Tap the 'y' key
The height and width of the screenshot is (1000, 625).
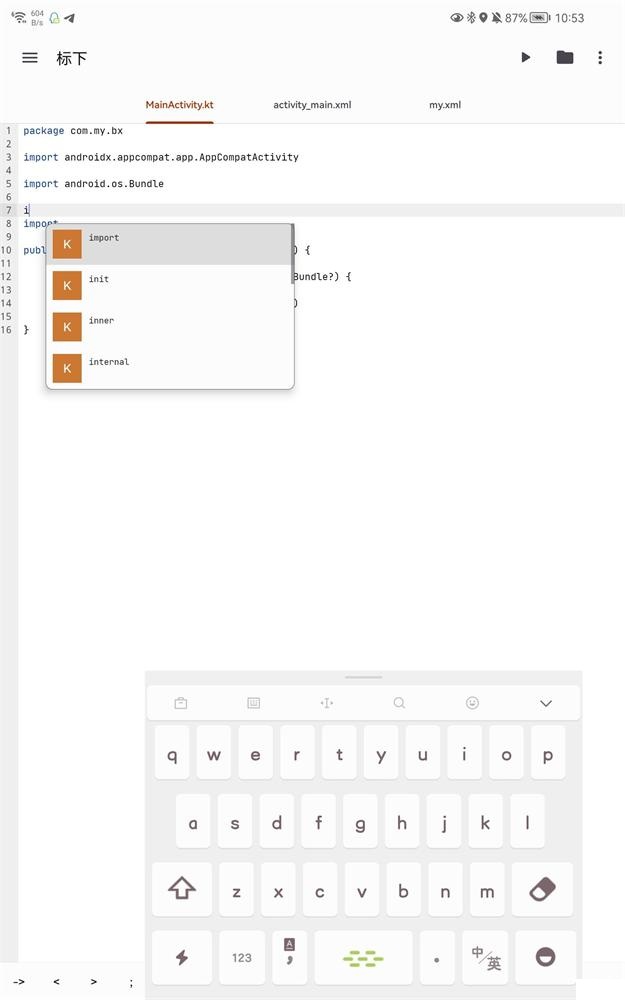coord(381,753)
